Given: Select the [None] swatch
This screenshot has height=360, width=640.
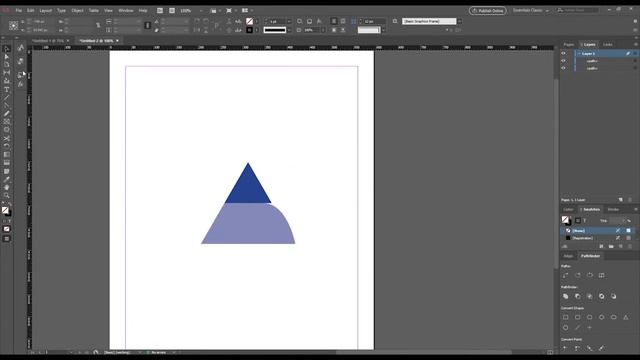Looking at the screenshot, I should pyautogui.click(x=598, y=231).
